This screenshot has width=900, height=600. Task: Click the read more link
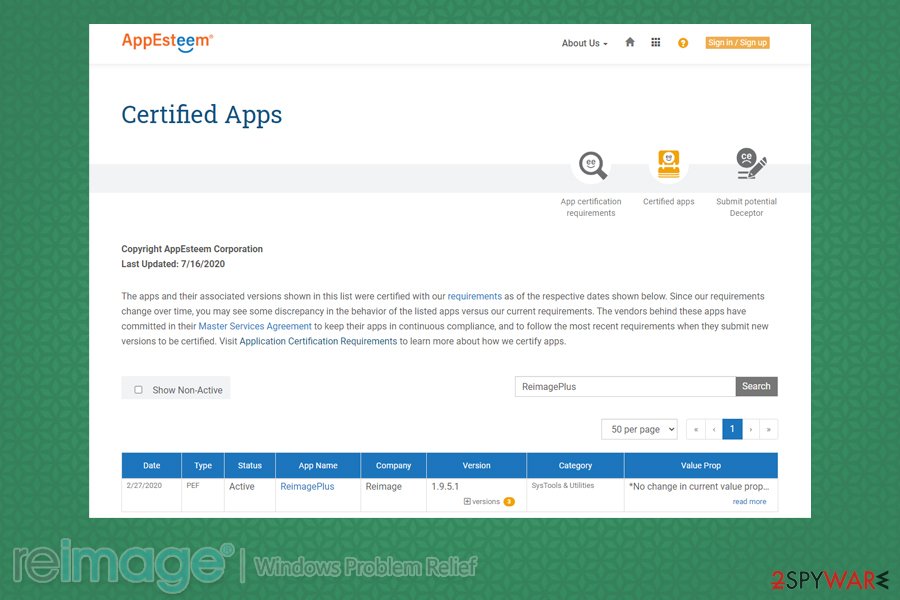pyautogui.click(x=749, y=501)
